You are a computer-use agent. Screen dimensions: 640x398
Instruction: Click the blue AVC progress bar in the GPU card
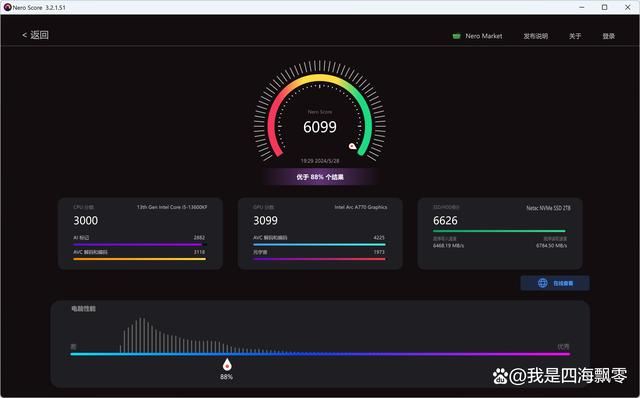[x=319, y=245]
